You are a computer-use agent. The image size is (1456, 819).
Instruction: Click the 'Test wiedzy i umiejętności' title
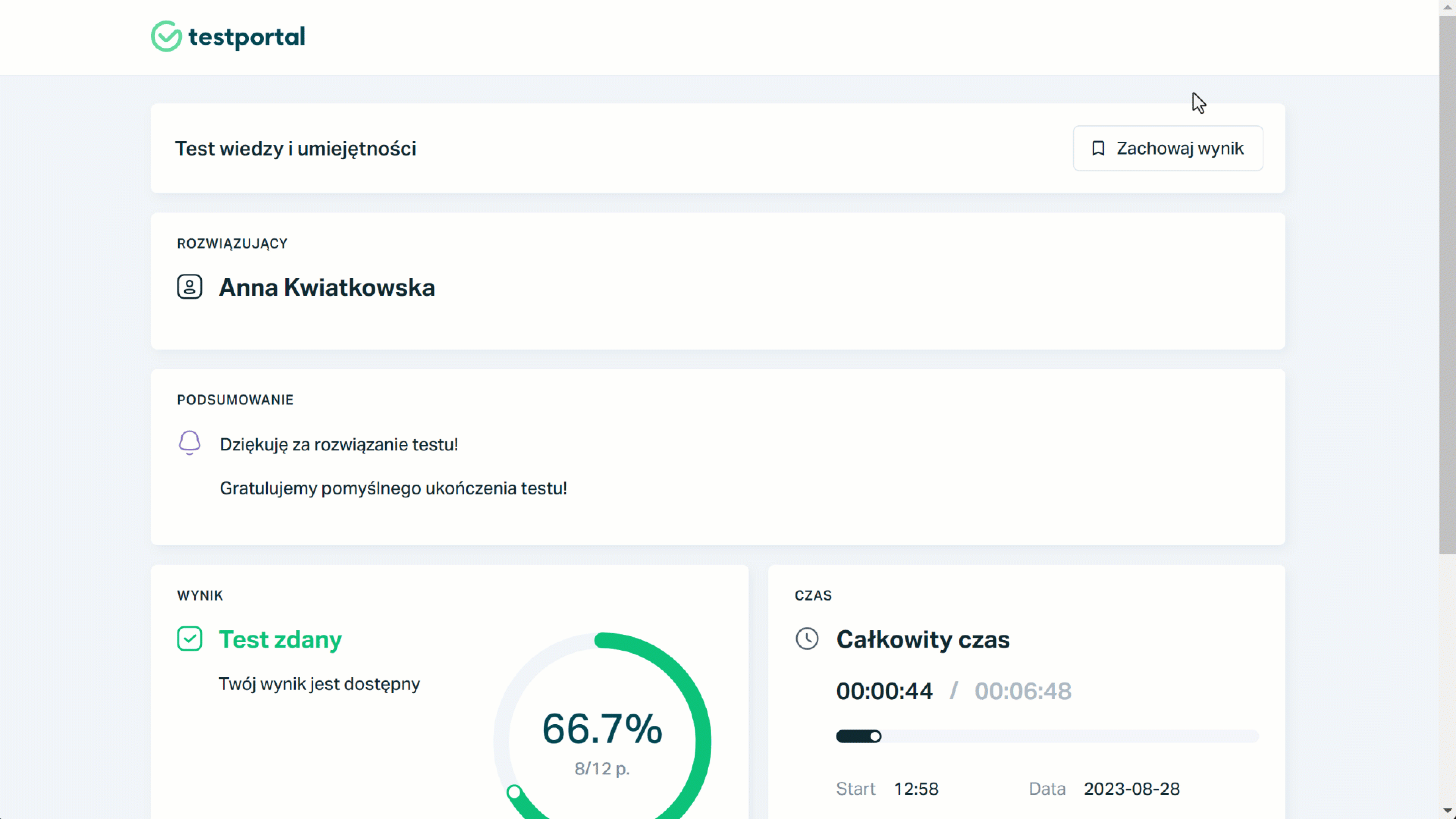click(296, 149)
